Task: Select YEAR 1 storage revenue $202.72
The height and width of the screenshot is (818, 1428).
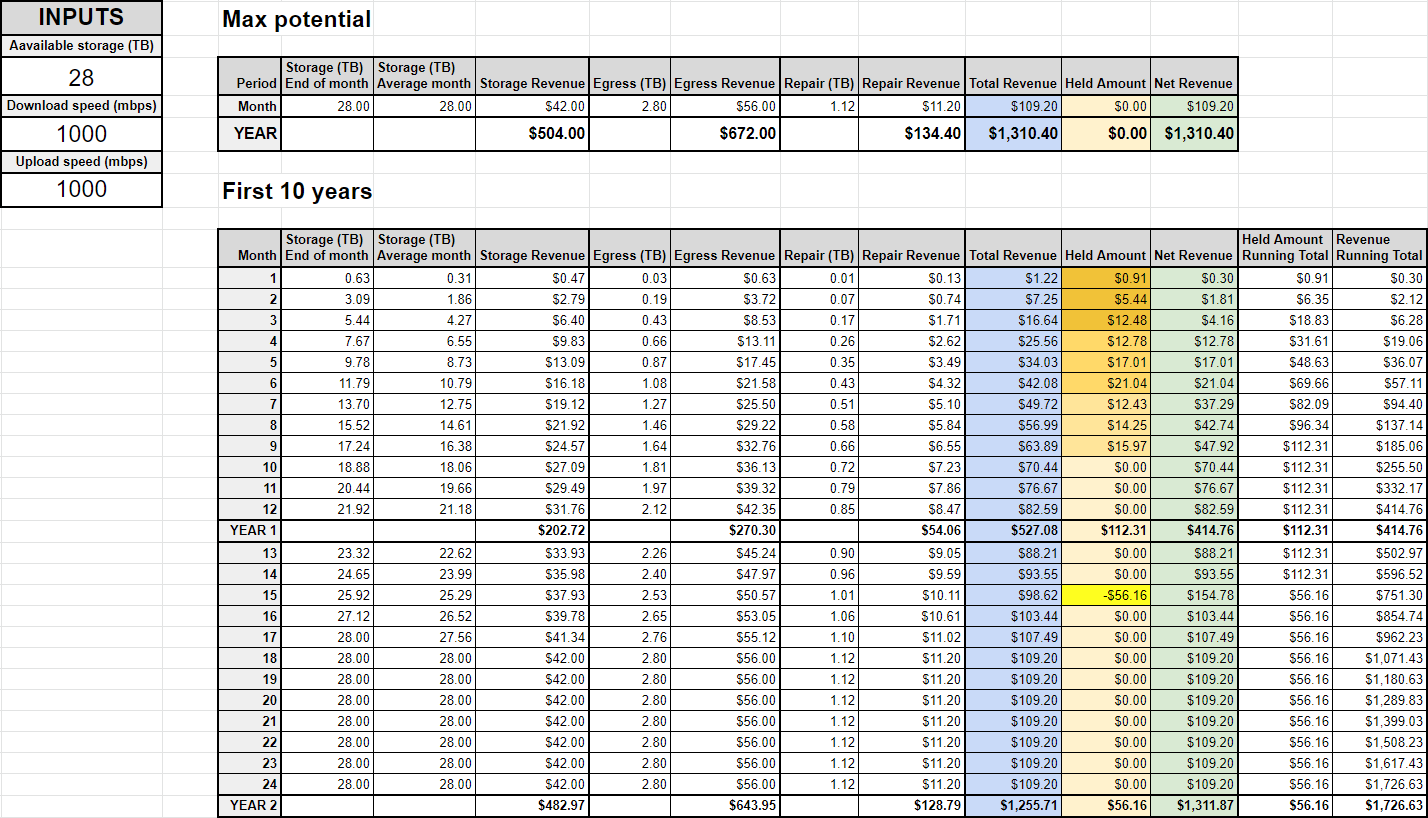Action: (x=532, y=530)
